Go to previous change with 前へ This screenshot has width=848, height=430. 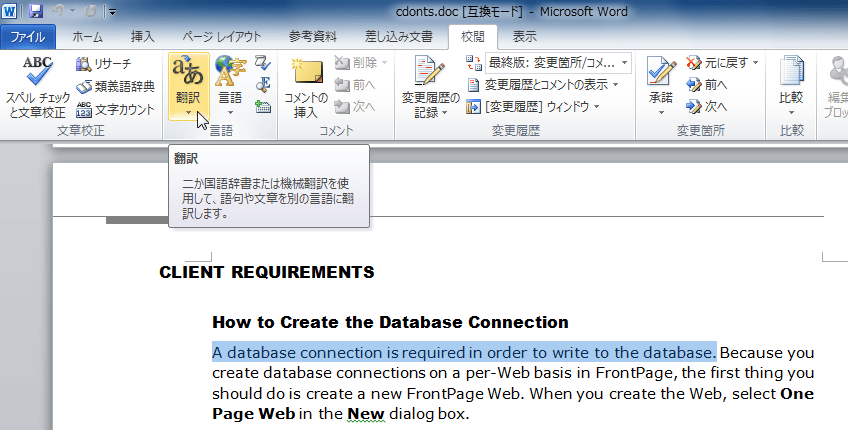coord(707,85)
